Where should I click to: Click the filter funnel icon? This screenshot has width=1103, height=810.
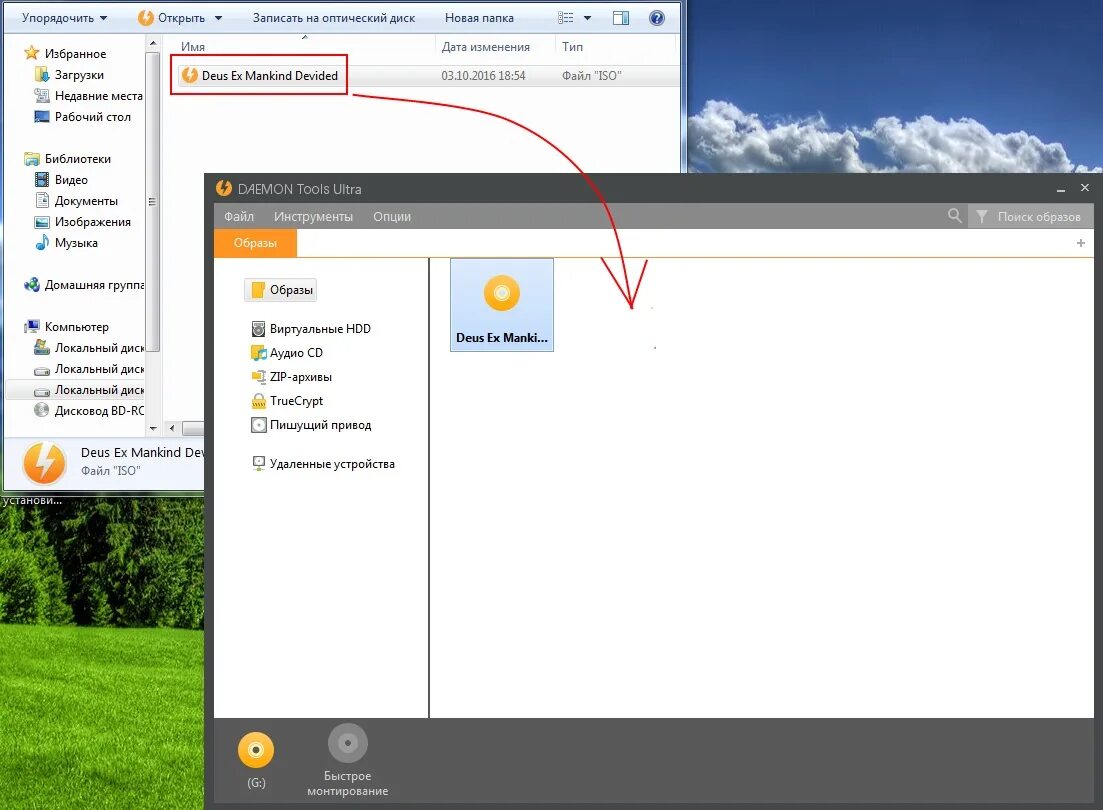pyautogui.click(x=981, y=217)
